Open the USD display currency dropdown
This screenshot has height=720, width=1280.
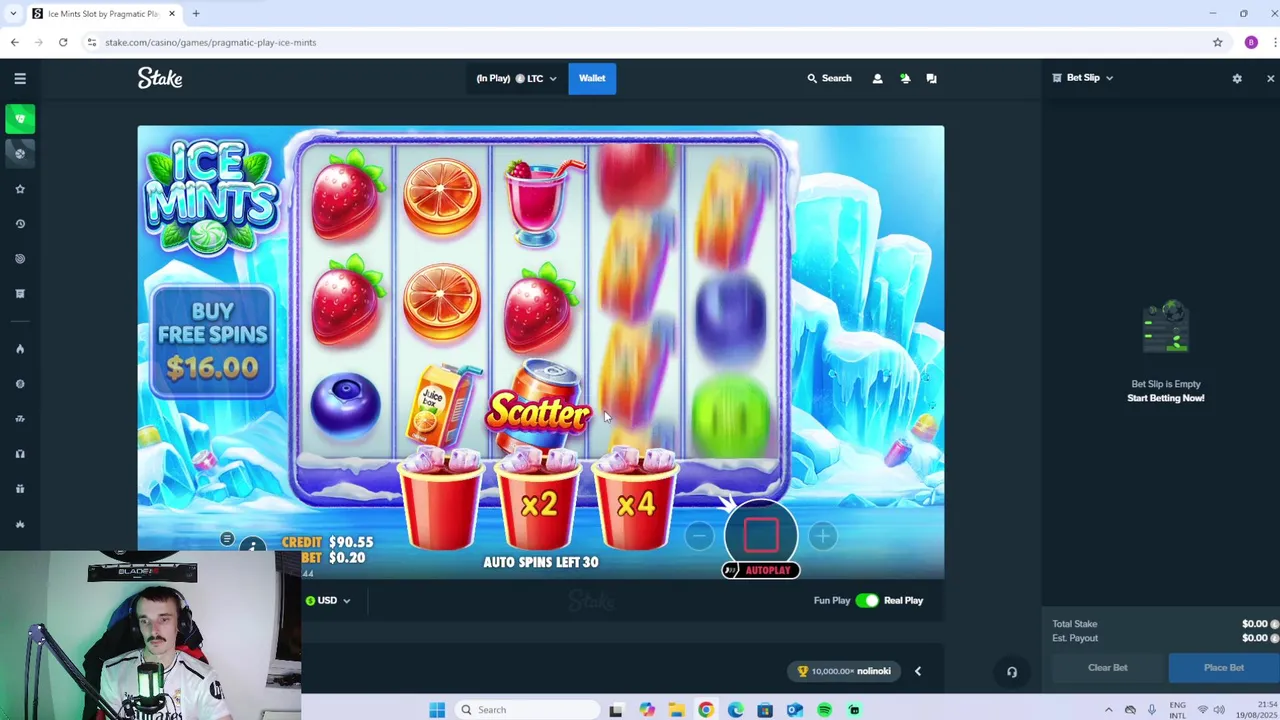[328, 600]
